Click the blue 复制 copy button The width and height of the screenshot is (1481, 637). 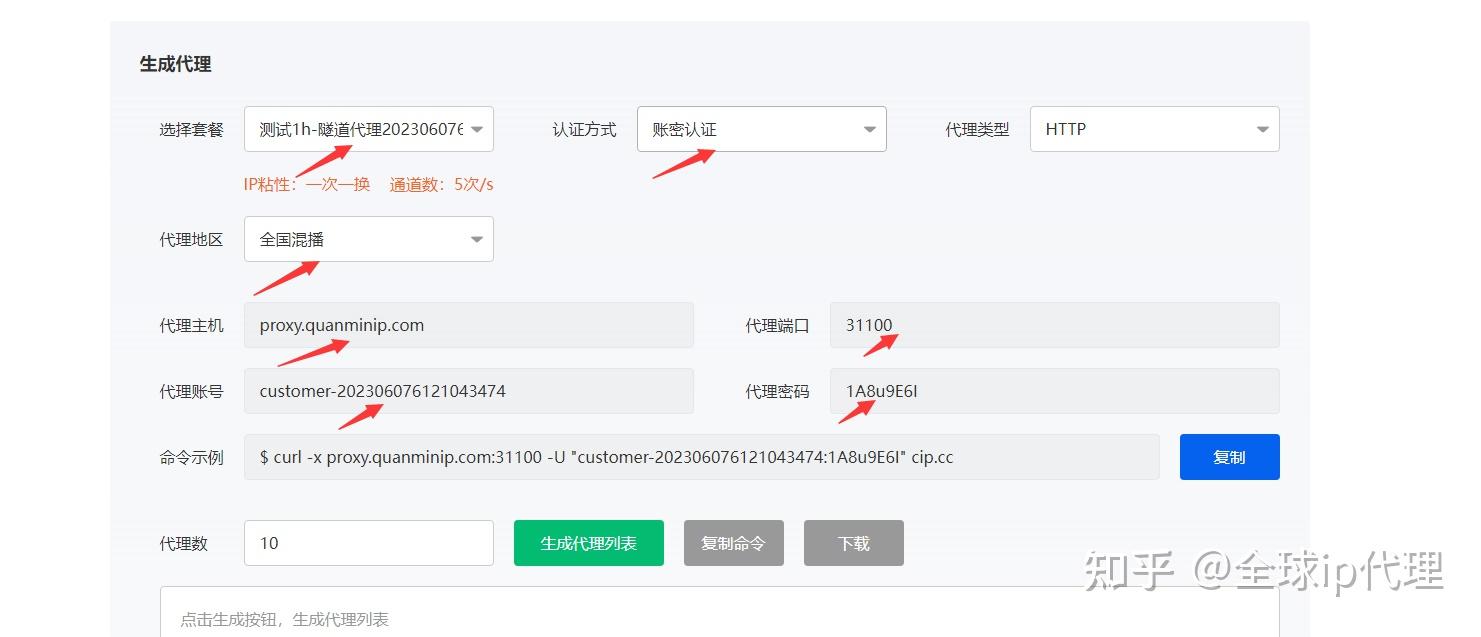click(x=1229, y=456)
